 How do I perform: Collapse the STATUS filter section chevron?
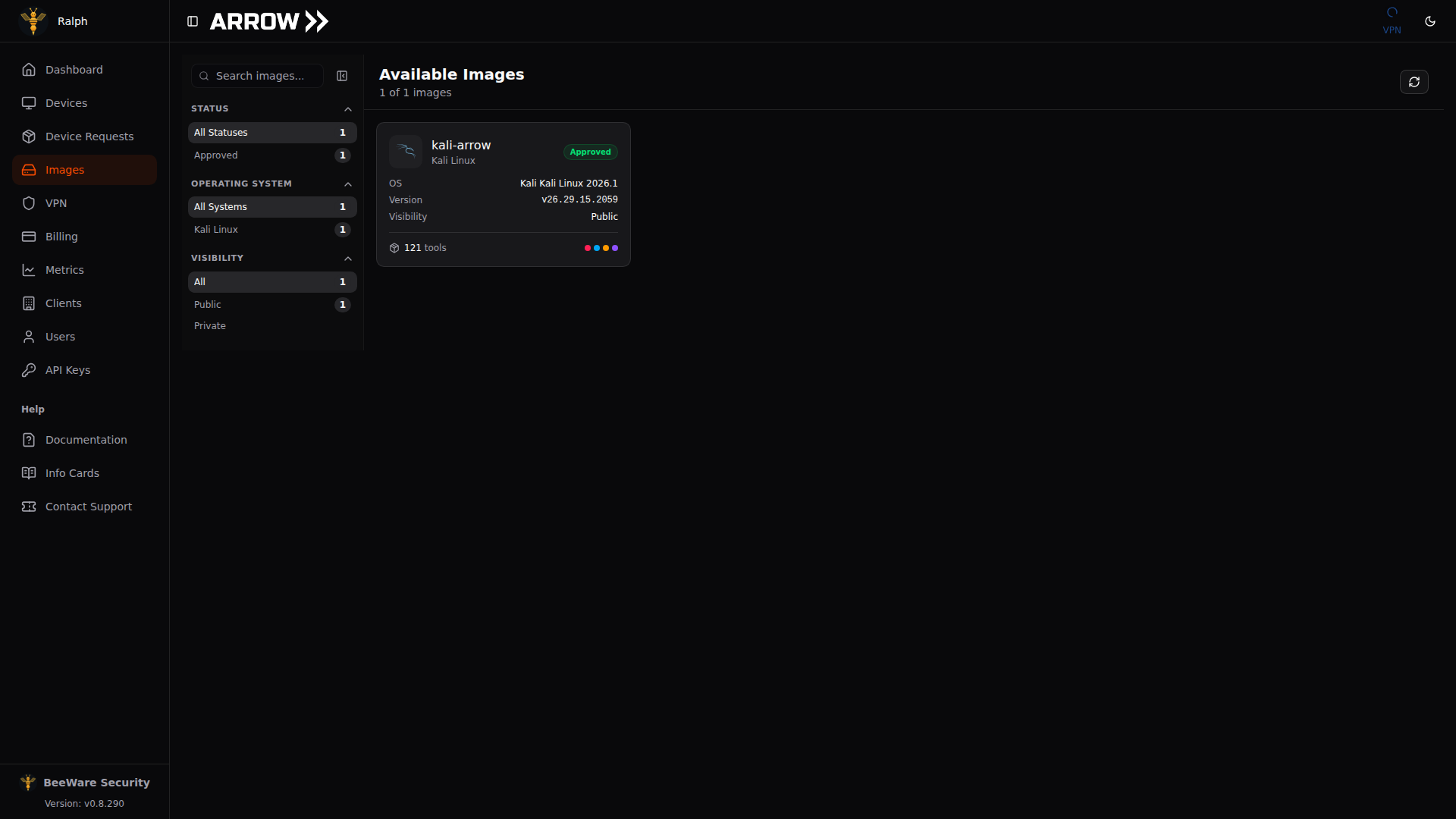tap(348, 109)
